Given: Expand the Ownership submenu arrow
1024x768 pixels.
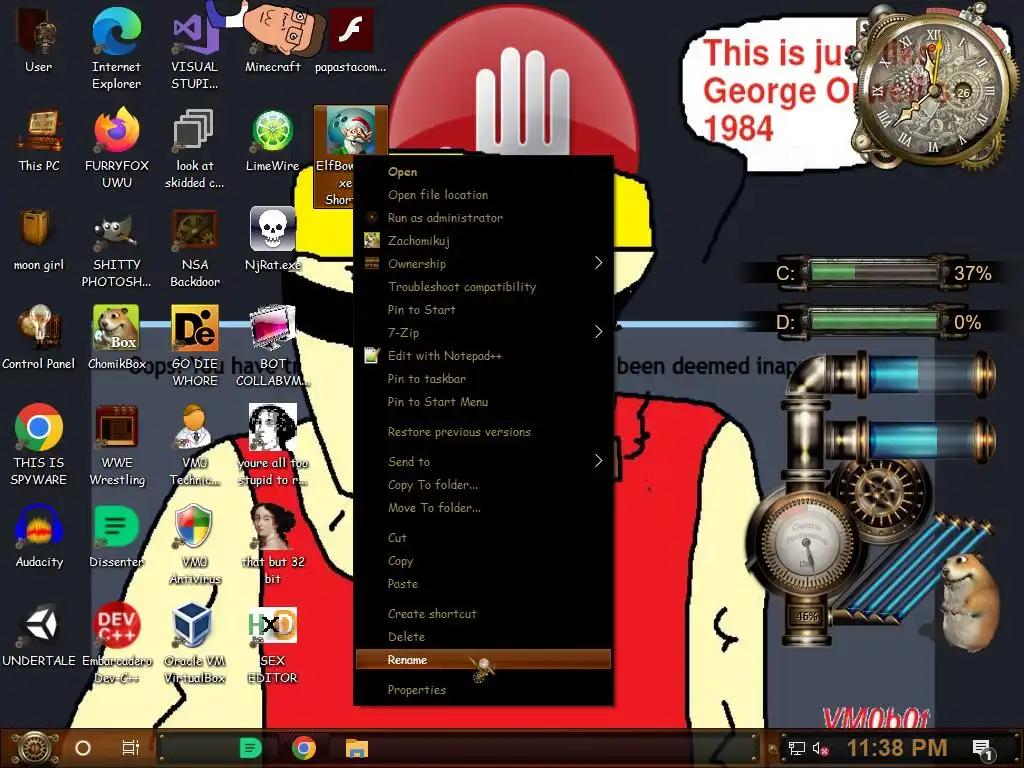Looking at the screenshot, I should 598,263.
